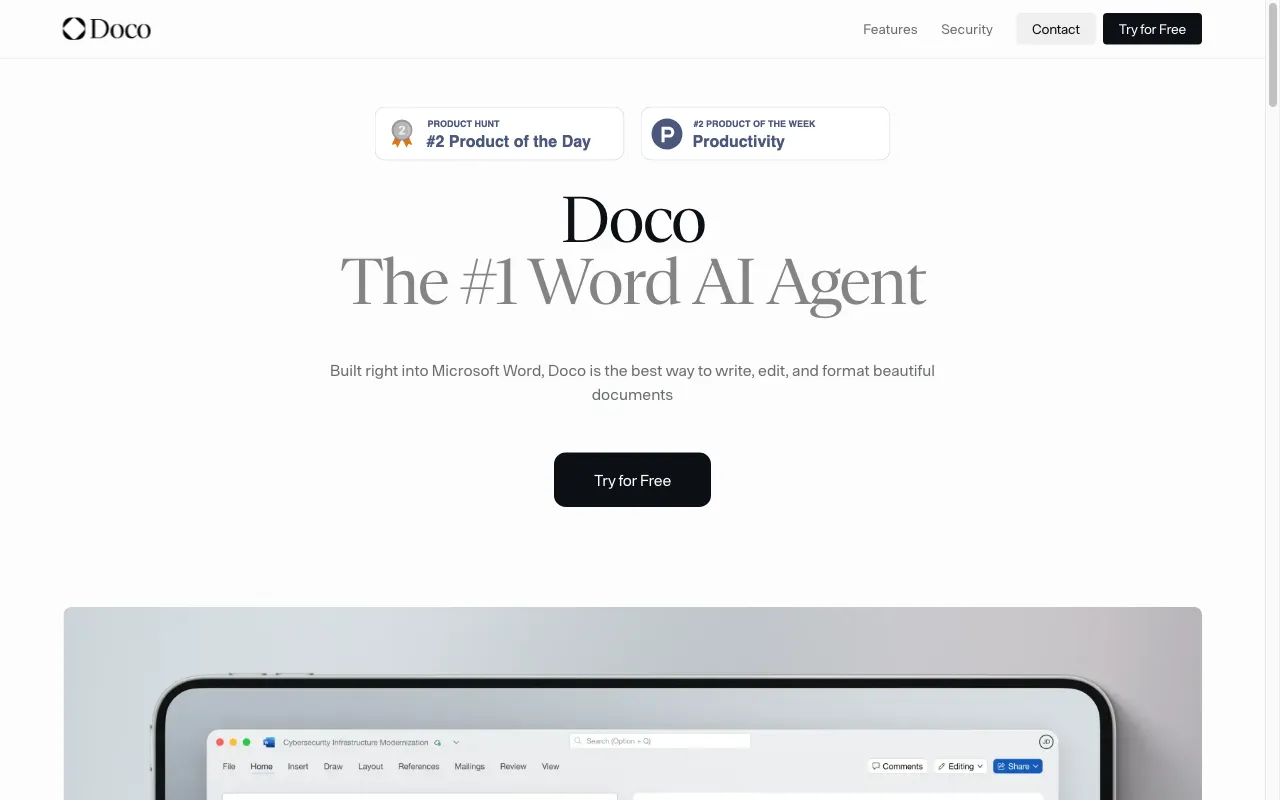Select the Mailings ribbon tab

(x=469, y=766)
